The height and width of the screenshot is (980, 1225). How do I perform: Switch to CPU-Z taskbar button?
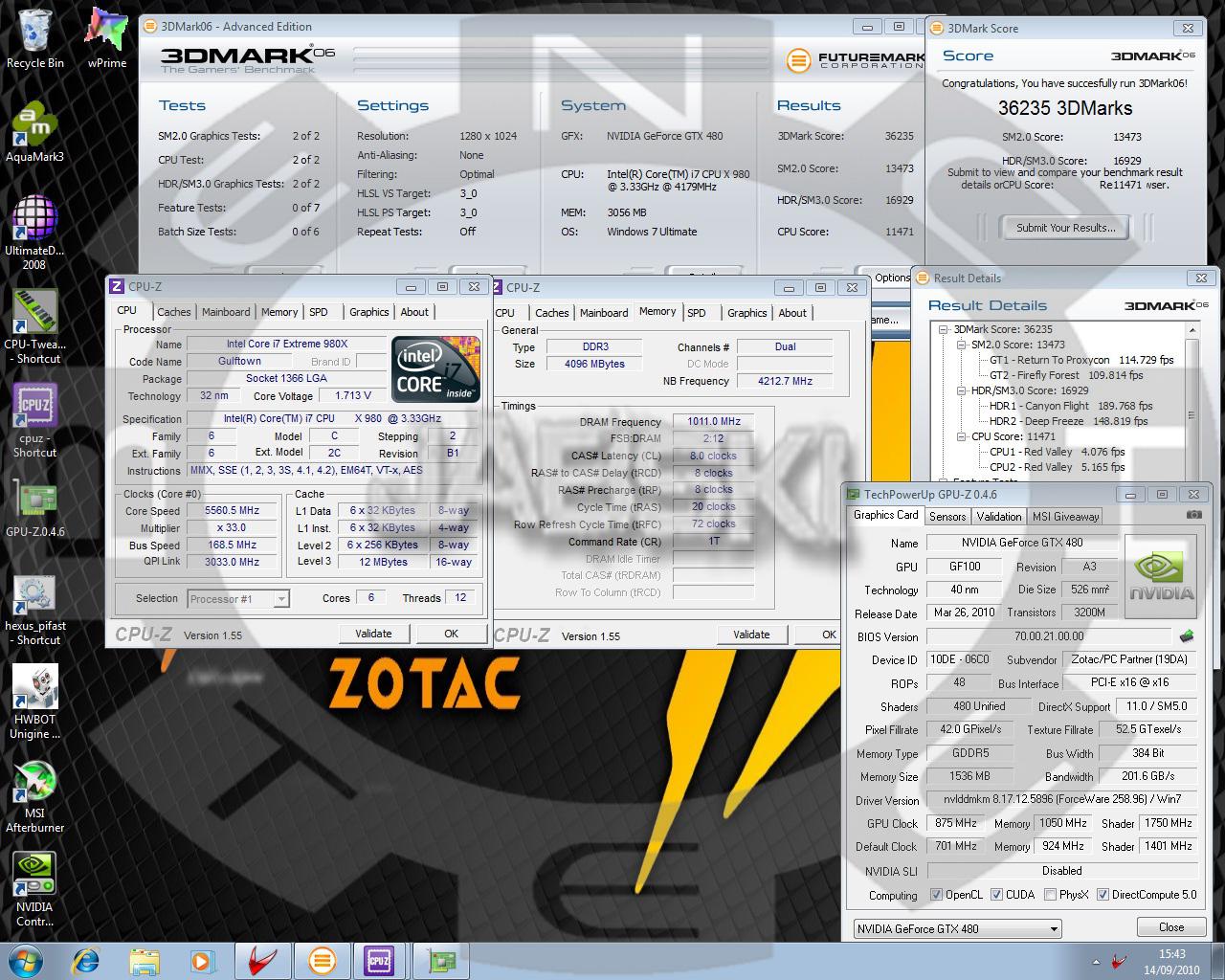point(380,960)
